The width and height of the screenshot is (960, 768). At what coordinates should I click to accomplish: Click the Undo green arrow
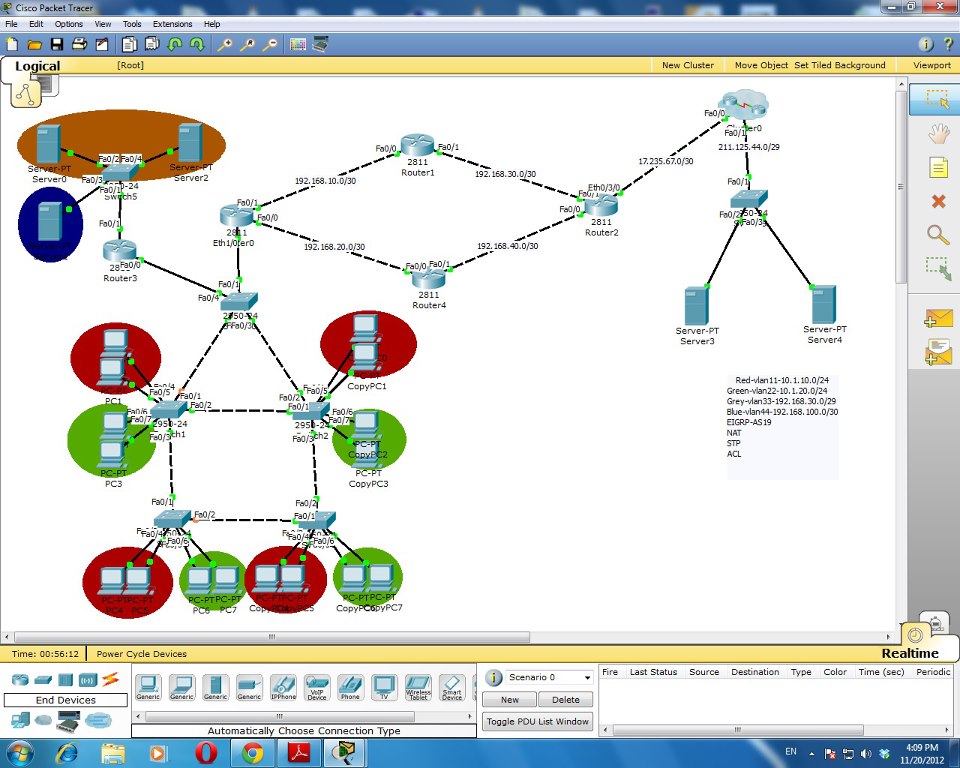click(174, 44)
